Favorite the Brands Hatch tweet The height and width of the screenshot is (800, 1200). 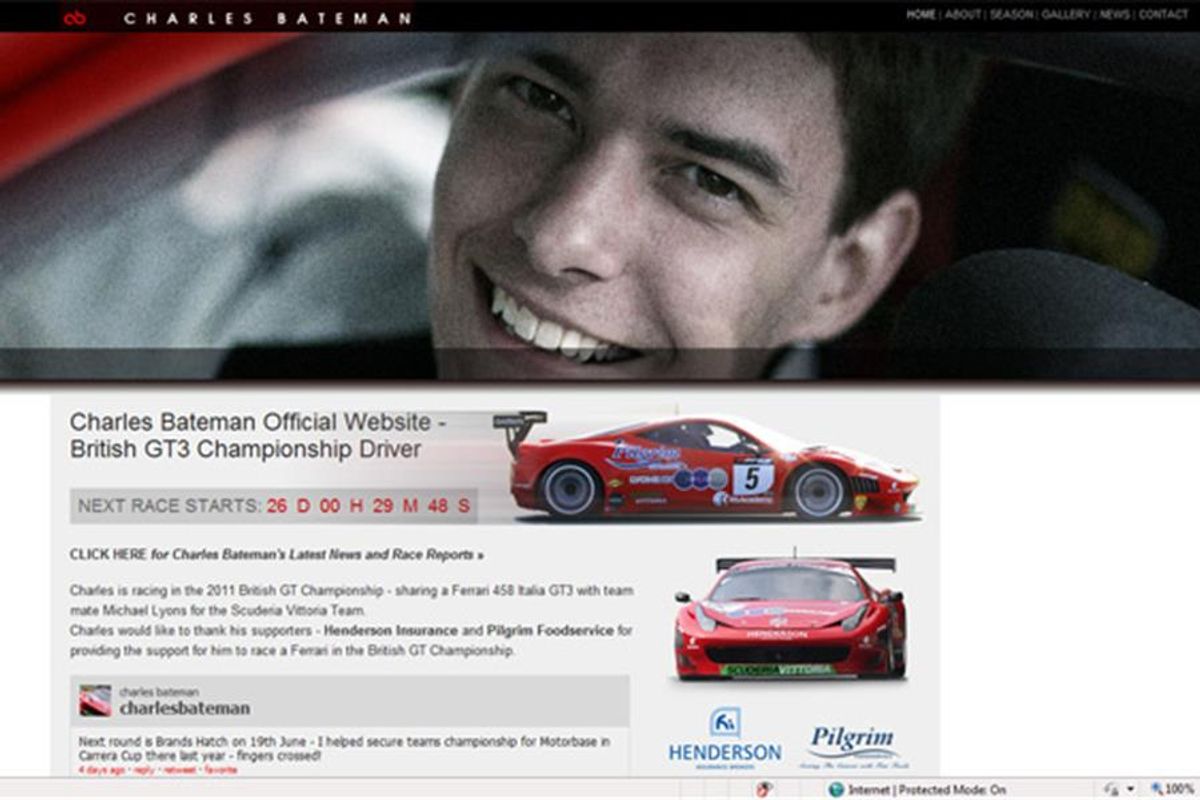coord(218,770)
